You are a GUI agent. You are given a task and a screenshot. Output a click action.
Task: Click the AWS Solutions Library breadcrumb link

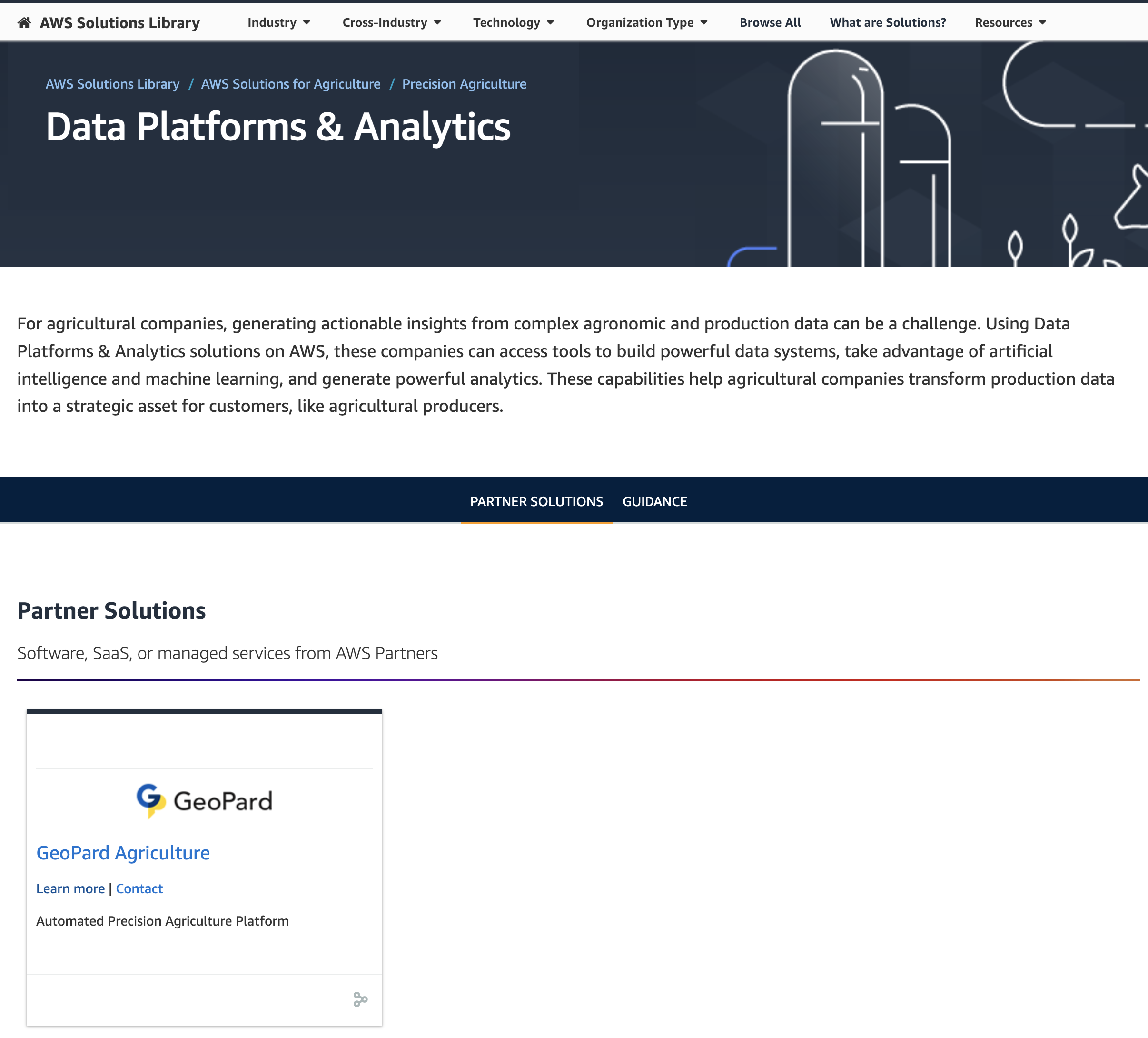112,84
